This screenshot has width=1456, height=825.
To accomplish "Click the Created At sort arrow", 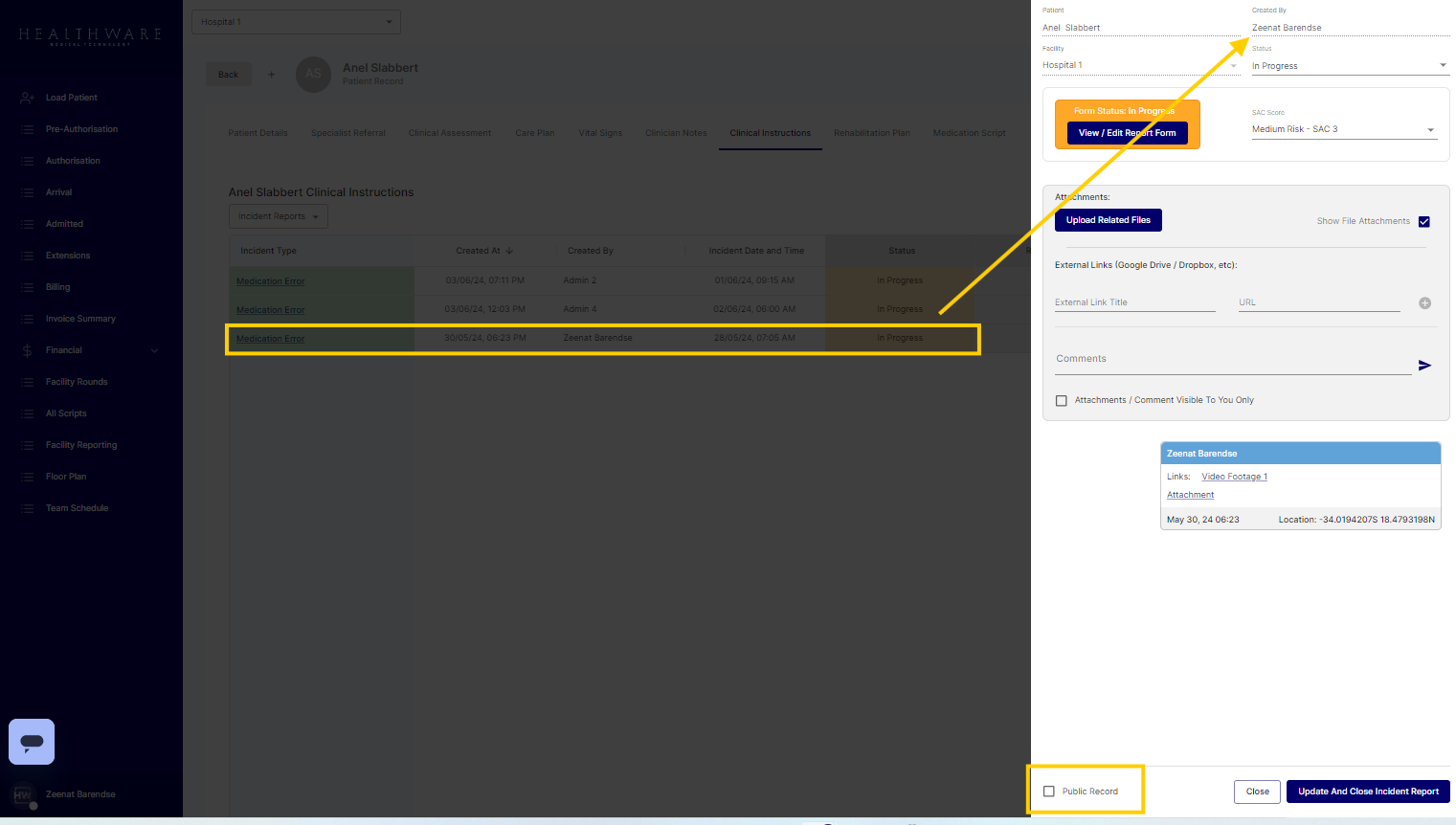I will [x=509, y=251].
